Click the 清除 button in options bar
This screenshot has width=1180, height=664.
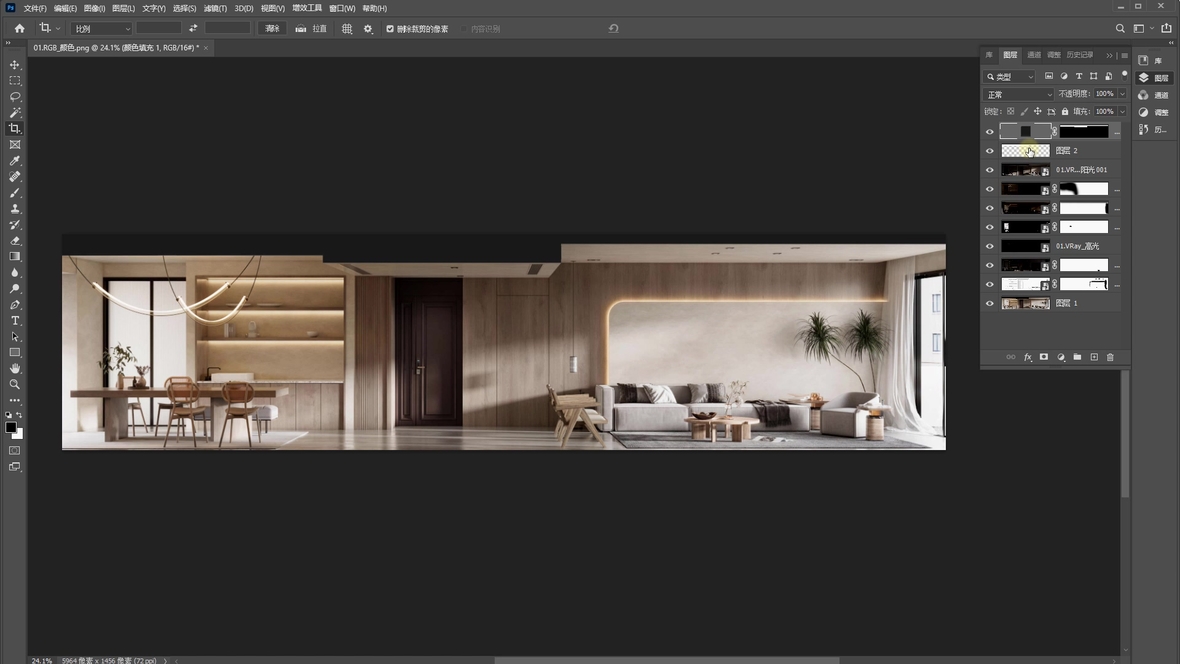click(x=272, y=29)
